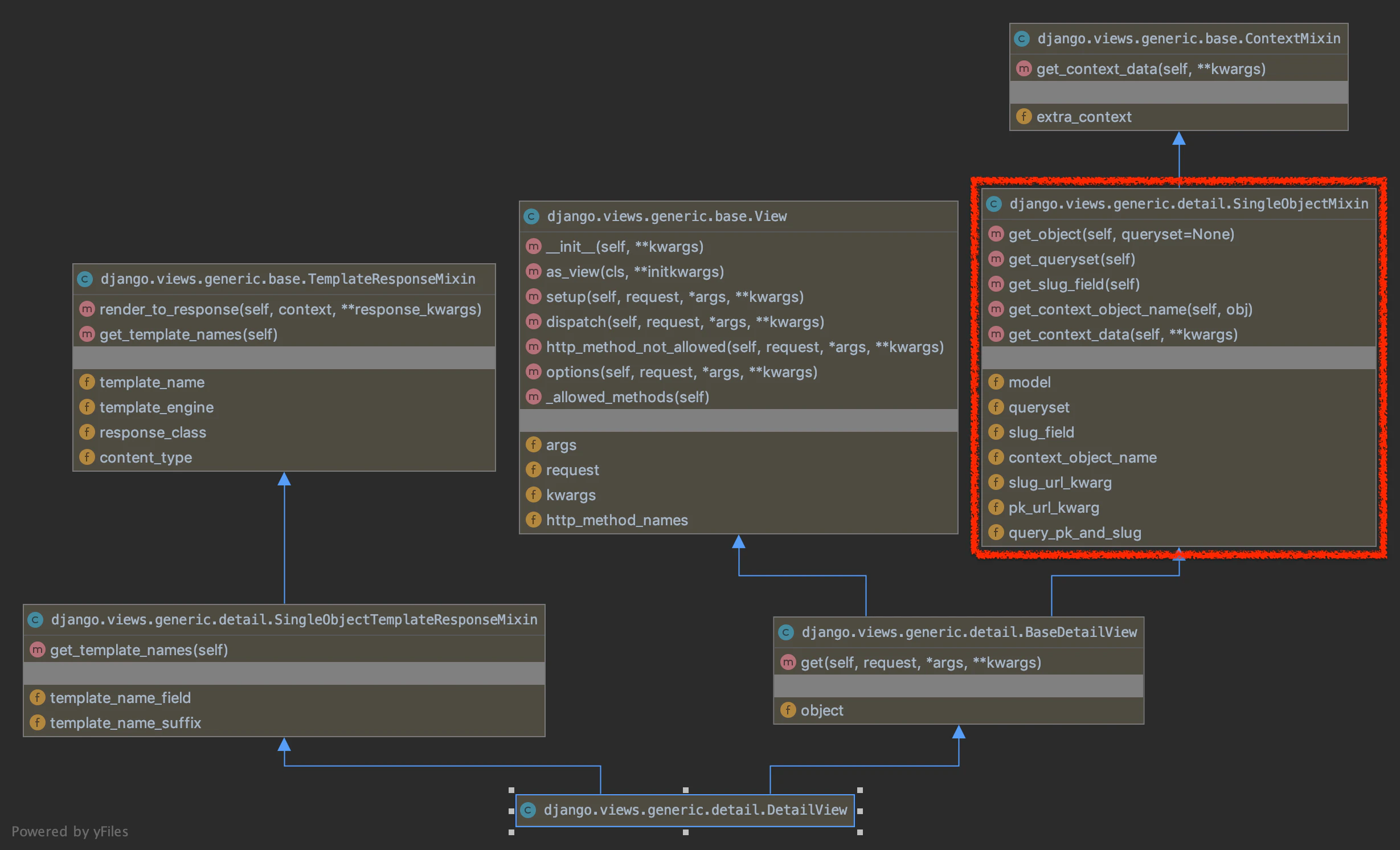Click field icon beside query_pk_and_slug
The width and height of the screenshot is (1400, 850).
tap(996, 533)
